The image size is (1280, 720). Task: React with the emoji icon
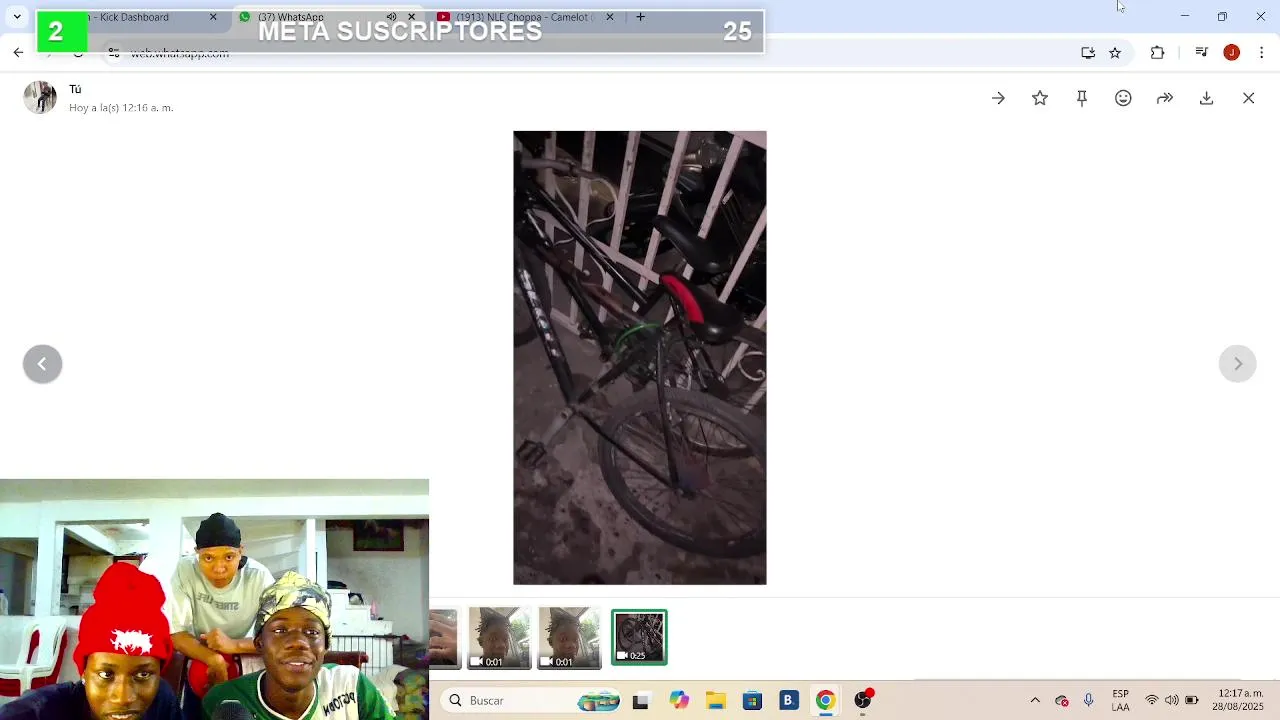click(1123, 98)
